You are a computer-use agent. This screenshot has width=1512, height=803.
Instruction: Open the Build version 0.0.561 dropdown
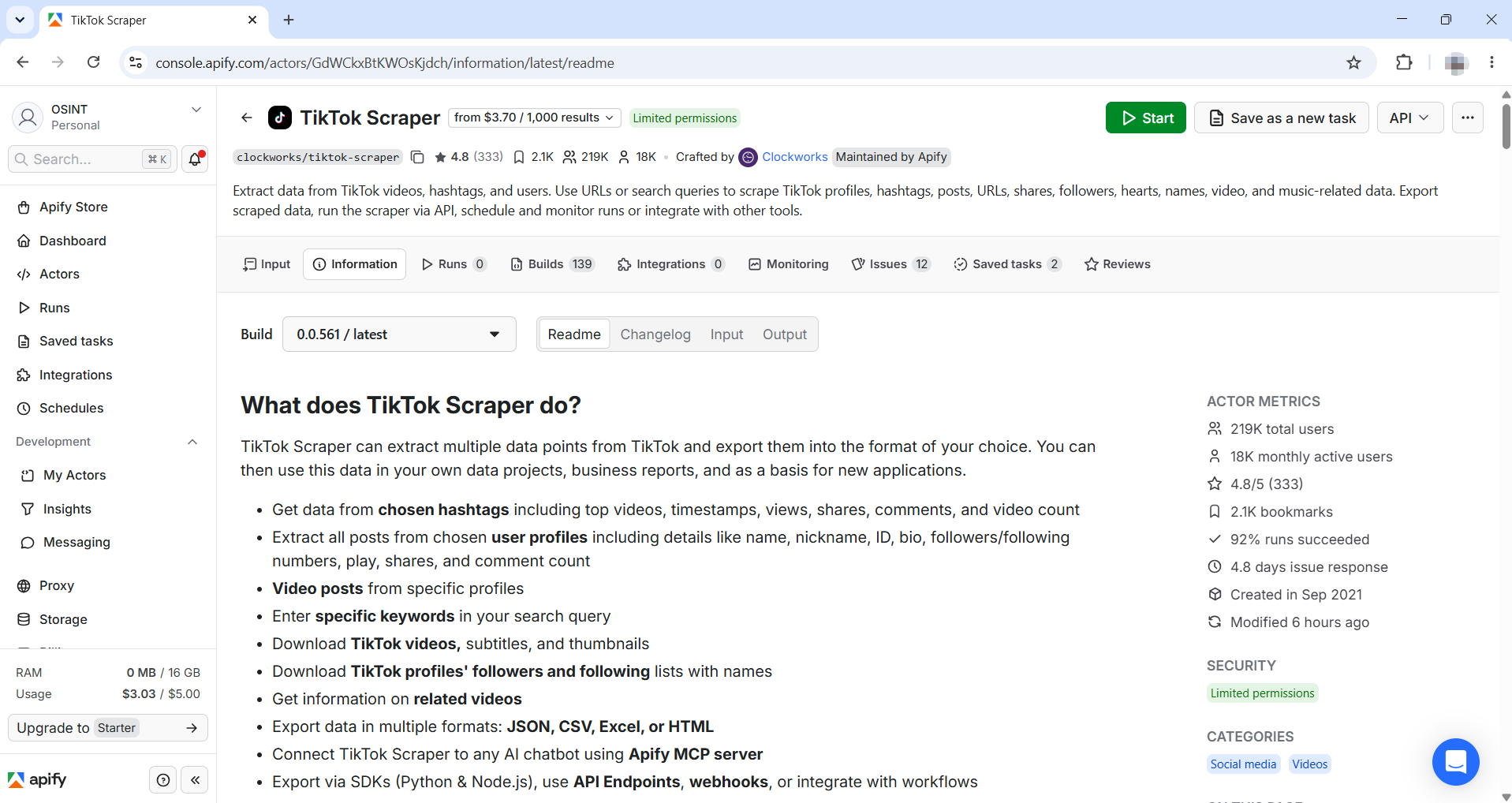[399, 334]
